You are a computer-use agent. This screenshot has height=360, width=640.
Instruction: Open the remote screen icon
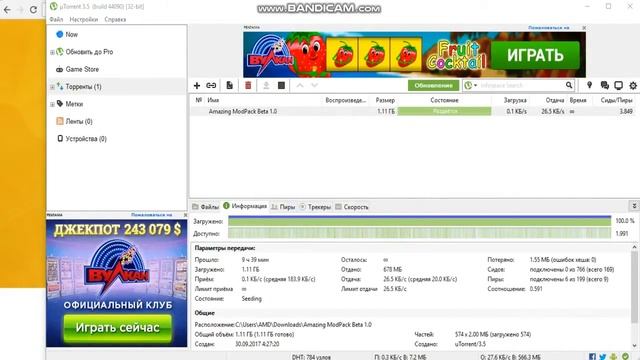pos(618,85)
